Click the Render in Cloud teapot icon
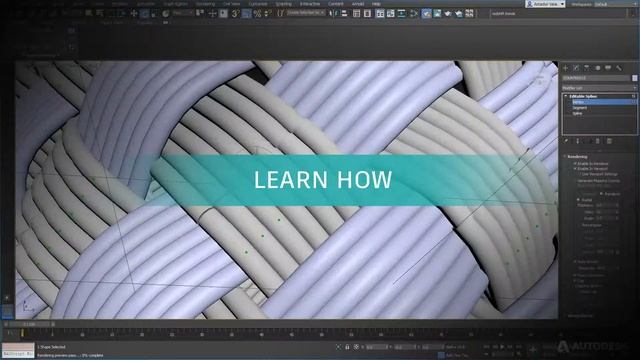The height and width of the screenshot is (360, 640). 458,13
